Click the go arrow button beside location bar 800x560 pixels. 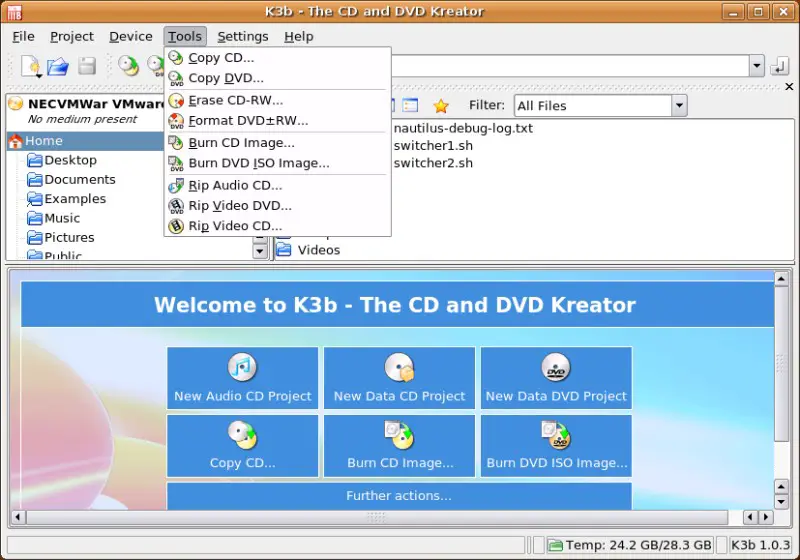pyautogui.click(x=780, y=66)
